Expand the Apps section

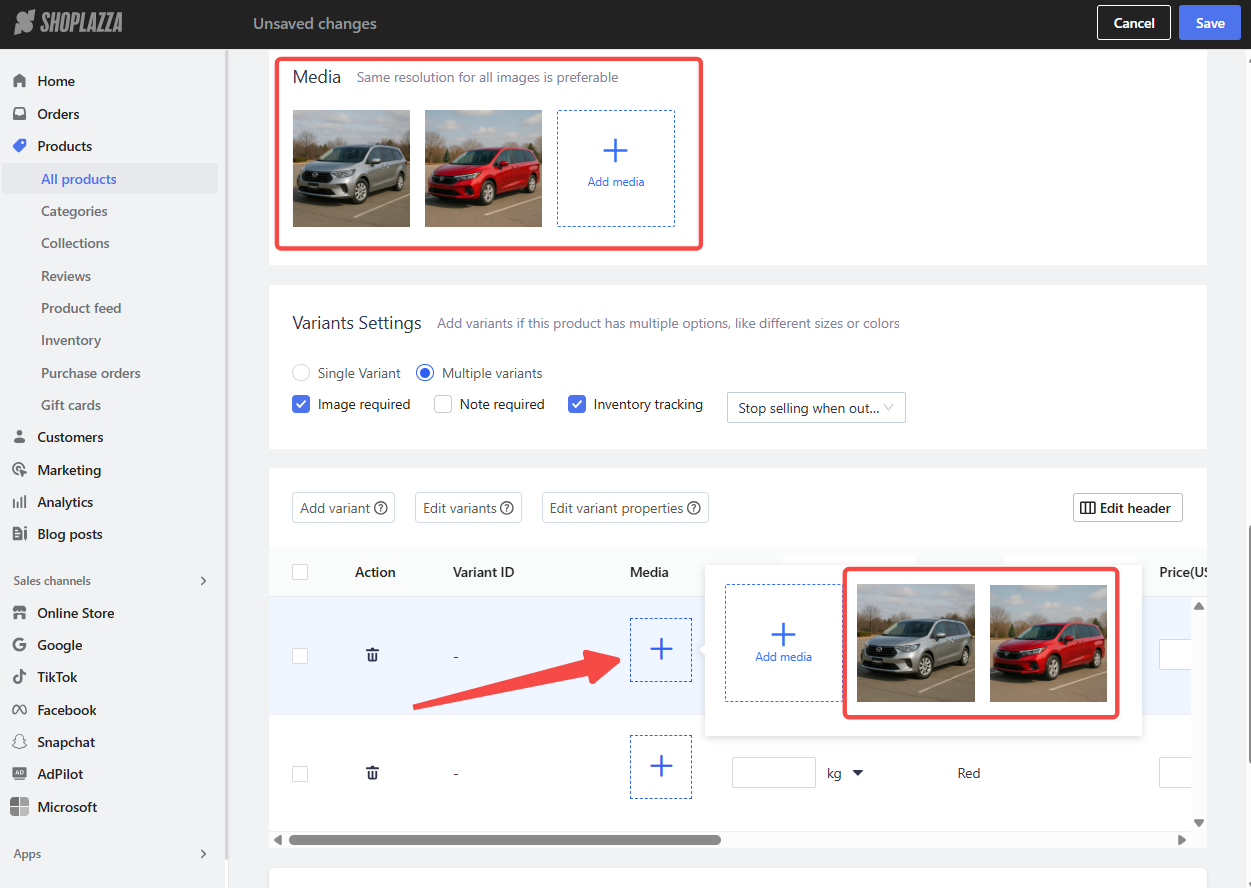pos(204,854)
